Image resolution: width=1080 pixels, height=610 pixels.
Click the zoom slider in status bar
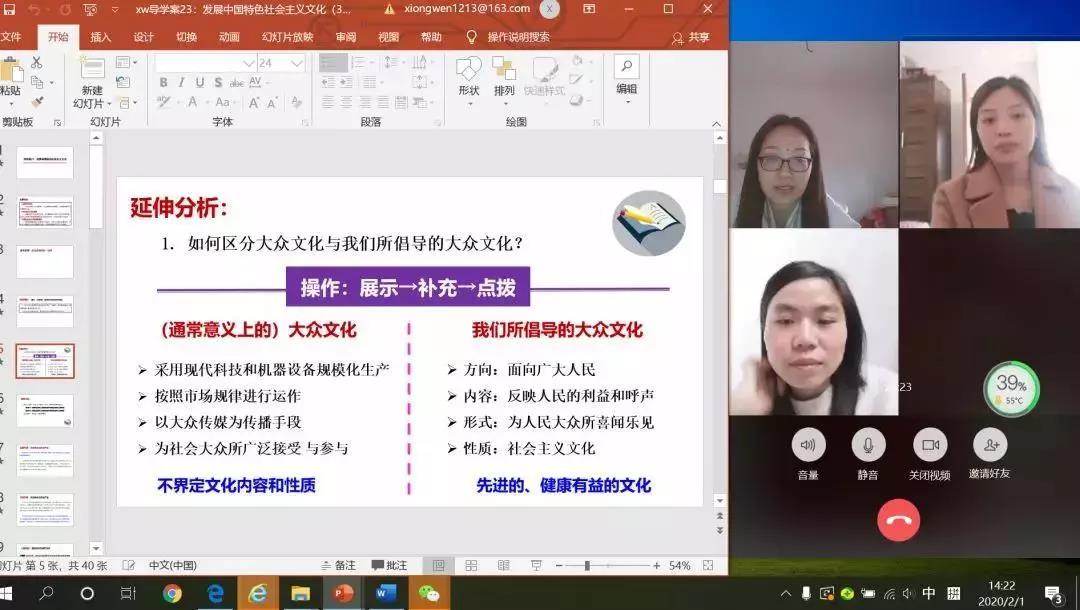pos(587,566)
